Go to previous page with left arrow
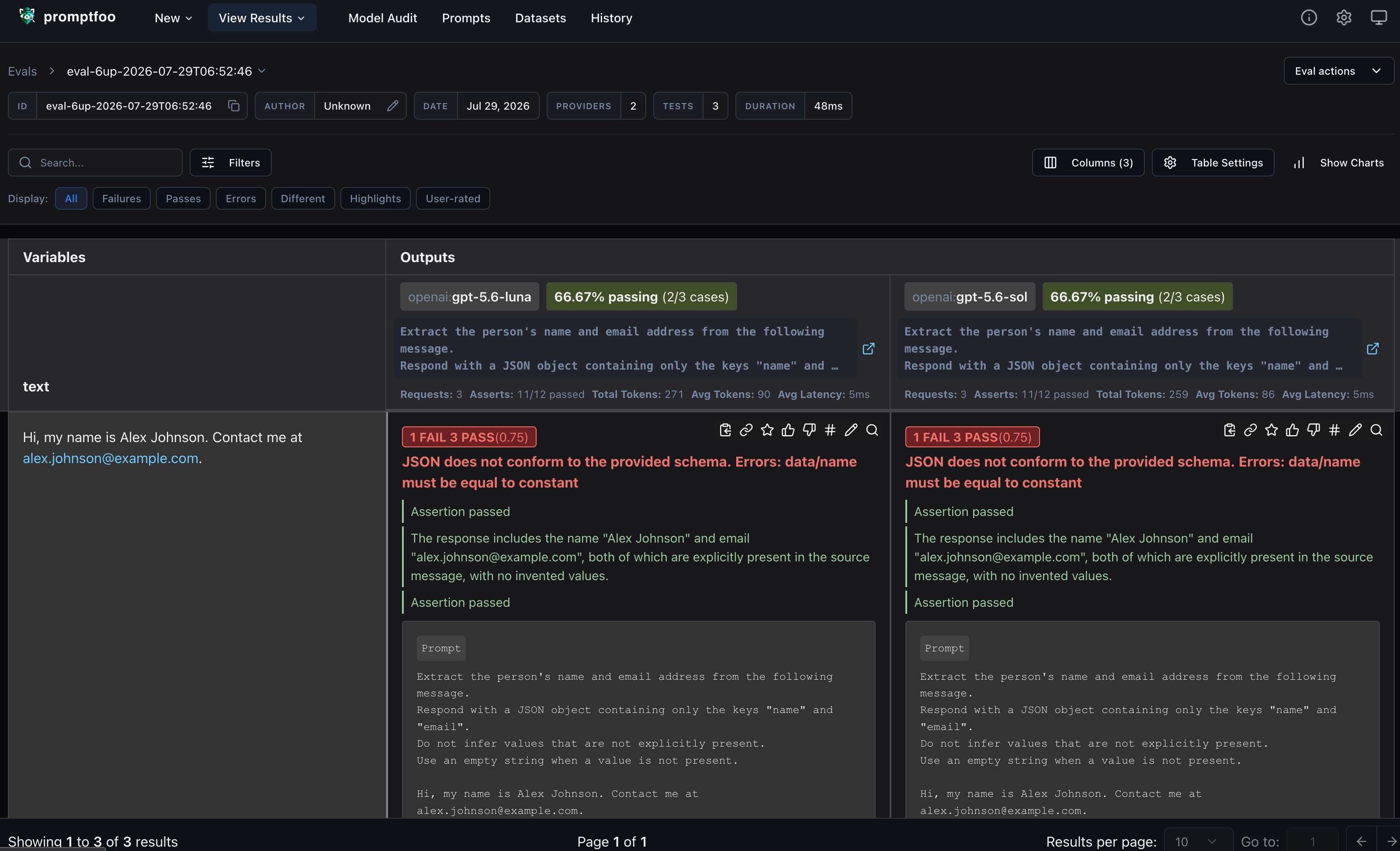Viewport: 1400px width, 851px height. point(1362,841)
